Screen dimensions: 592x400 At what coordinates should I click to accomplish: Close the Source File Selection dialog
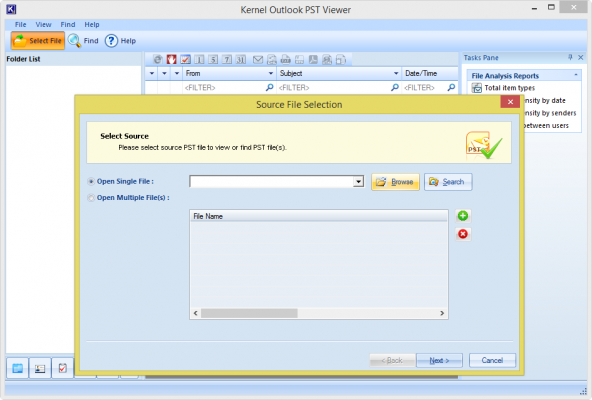click(510, 102)
